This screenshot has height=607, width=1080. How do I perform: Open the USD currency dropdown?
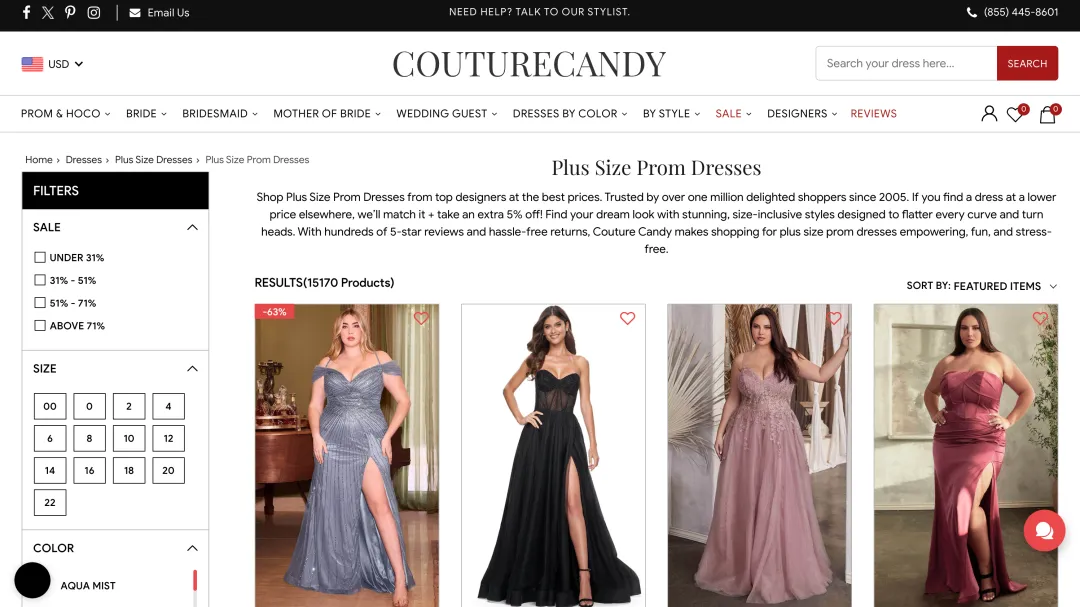pos(52,64)
